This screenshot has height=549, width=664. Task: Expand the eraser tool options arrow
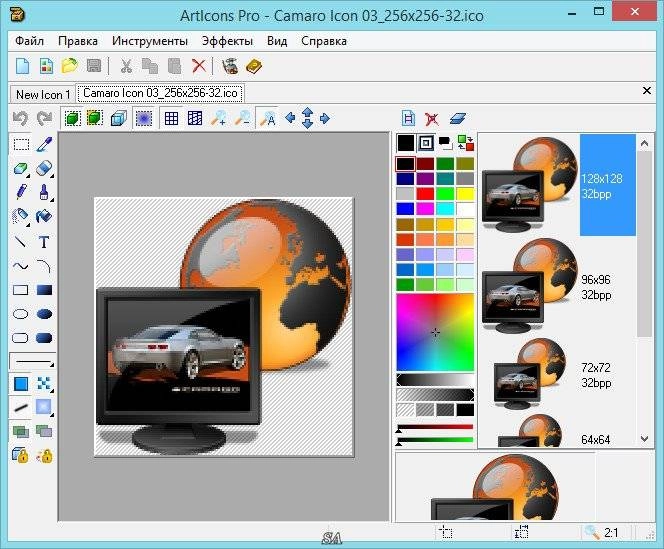pyautogui.click(x=51, y=175)
